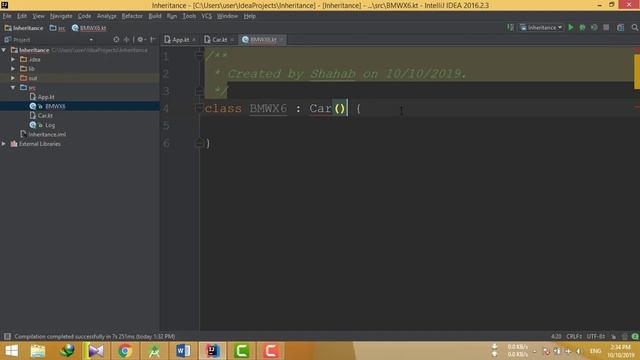The width and height of the screenshot is (640, 360).
Task: Open the Code menu
Action: pyautogui.click(x=84, y=16)
